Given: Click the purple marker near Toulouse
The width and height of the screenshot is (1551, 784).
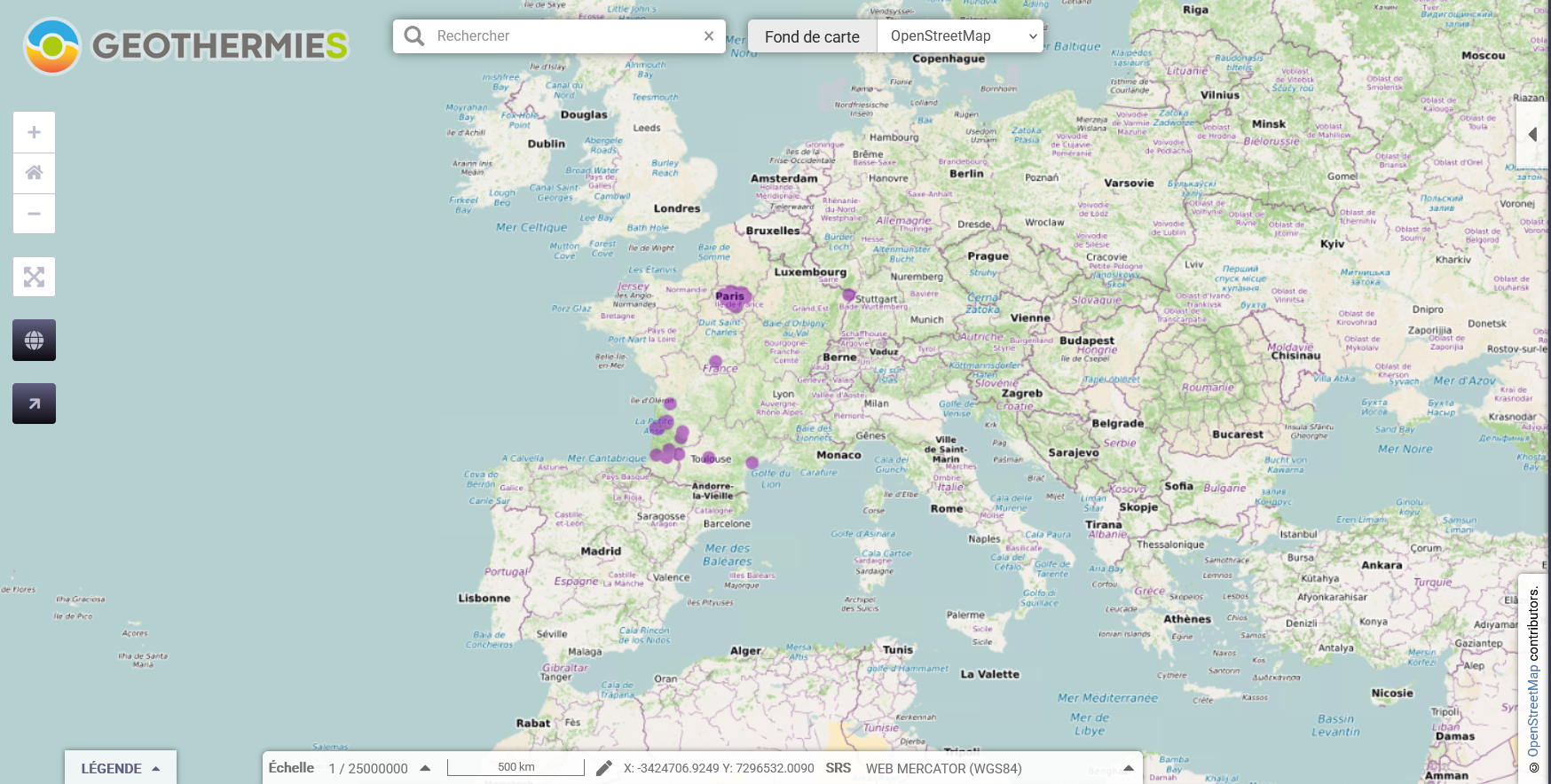Looking at the screenshot, I should coord(709,459).
